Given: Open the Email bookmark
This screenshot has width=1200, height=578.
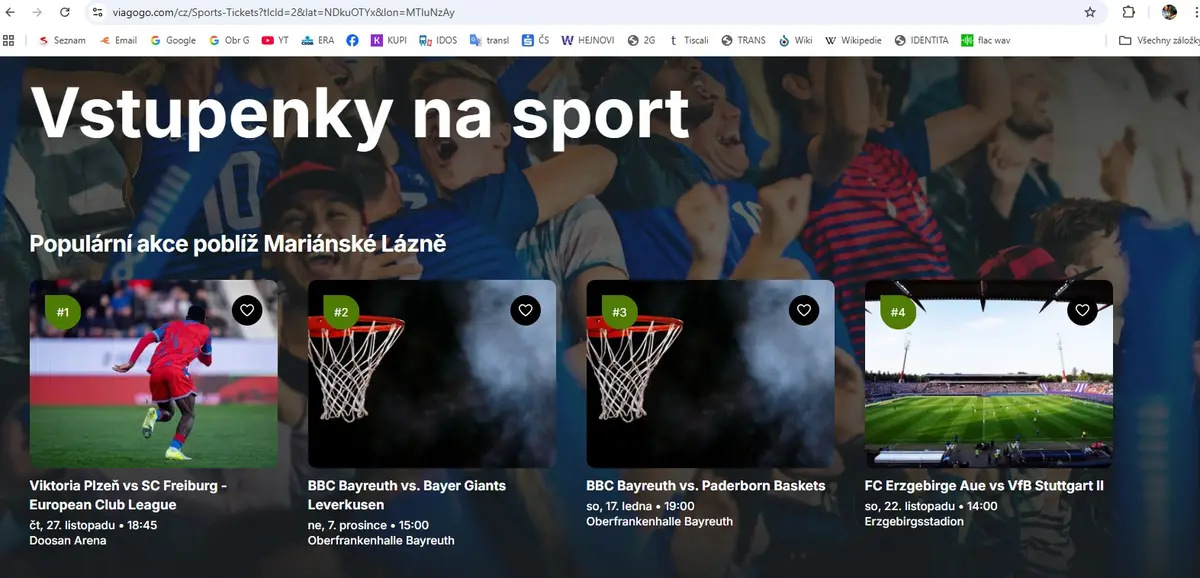Looking at the screenshot, I should point(118,40).
